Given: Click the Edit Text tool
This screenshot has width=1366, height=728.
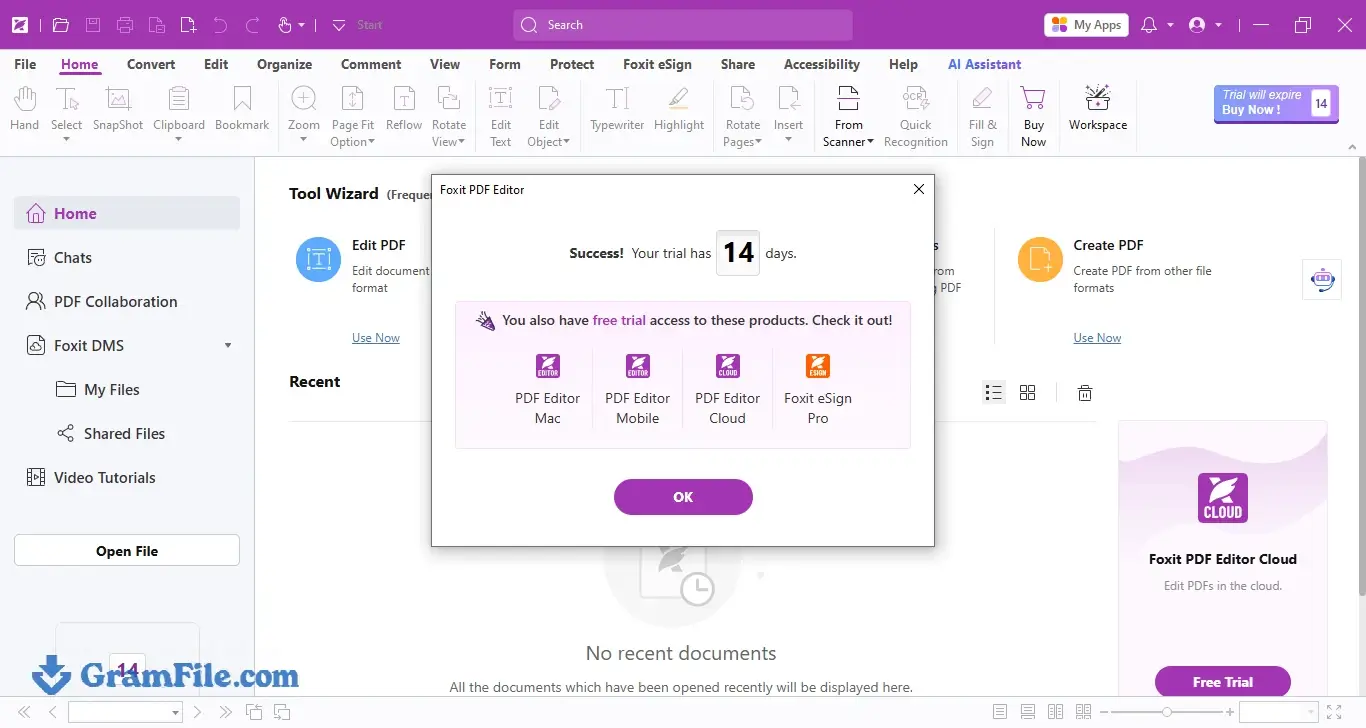Looking at the screenshot, I should pyautogui.click(x=501, y=116).
